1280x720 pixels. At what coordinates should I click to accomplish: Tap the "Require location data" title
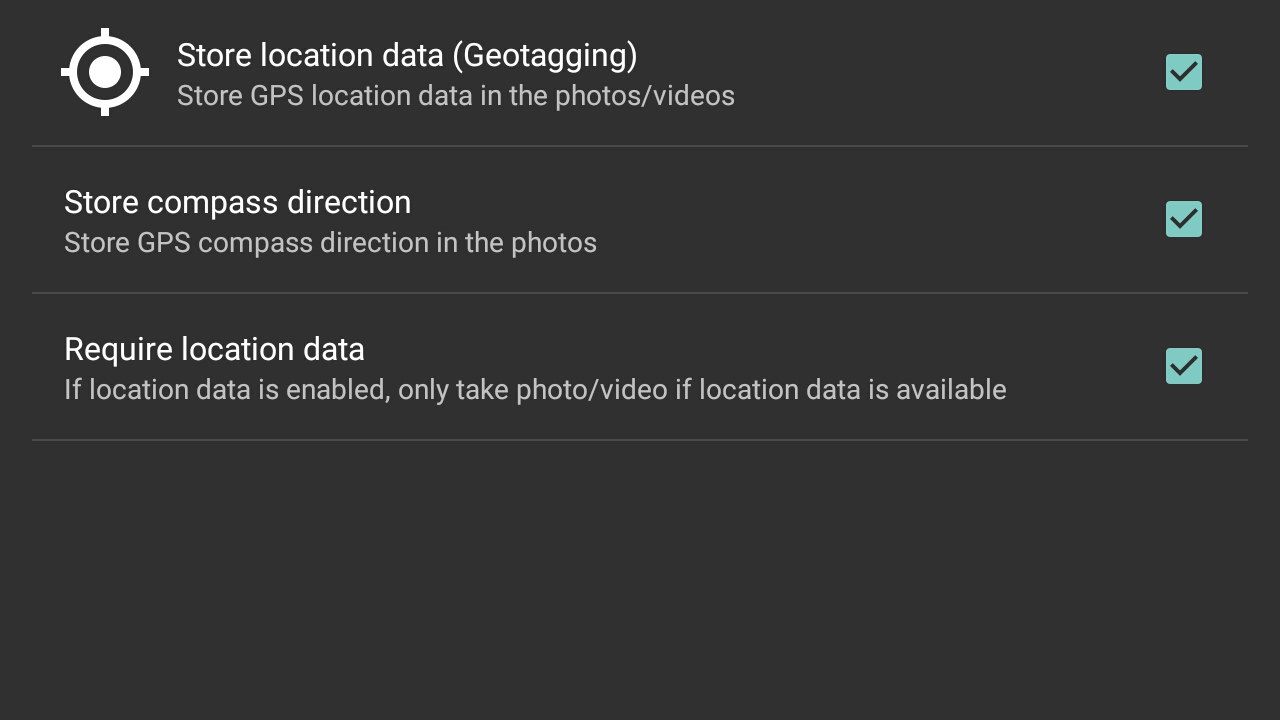[214, 349]
